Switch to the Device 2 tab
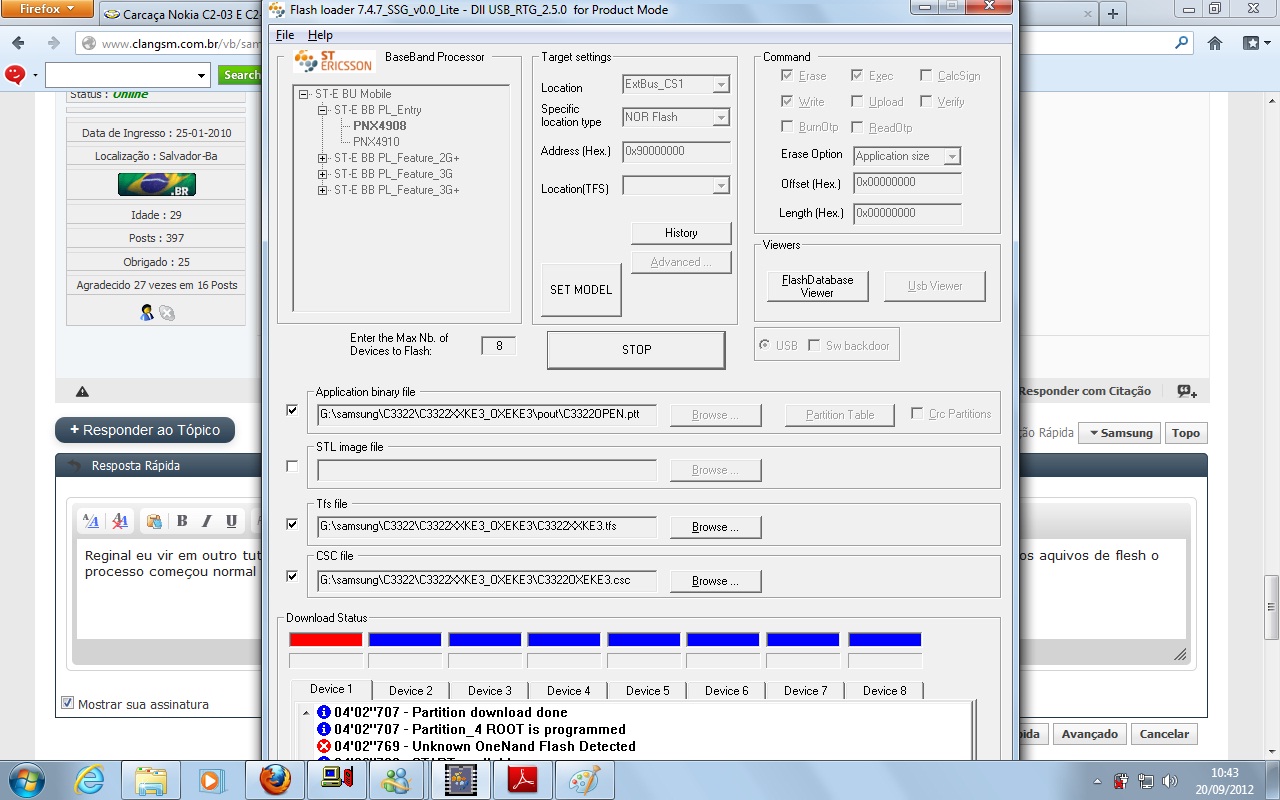Image resolution: width=1280 pixels, height=800 pixels. [411, 690]
